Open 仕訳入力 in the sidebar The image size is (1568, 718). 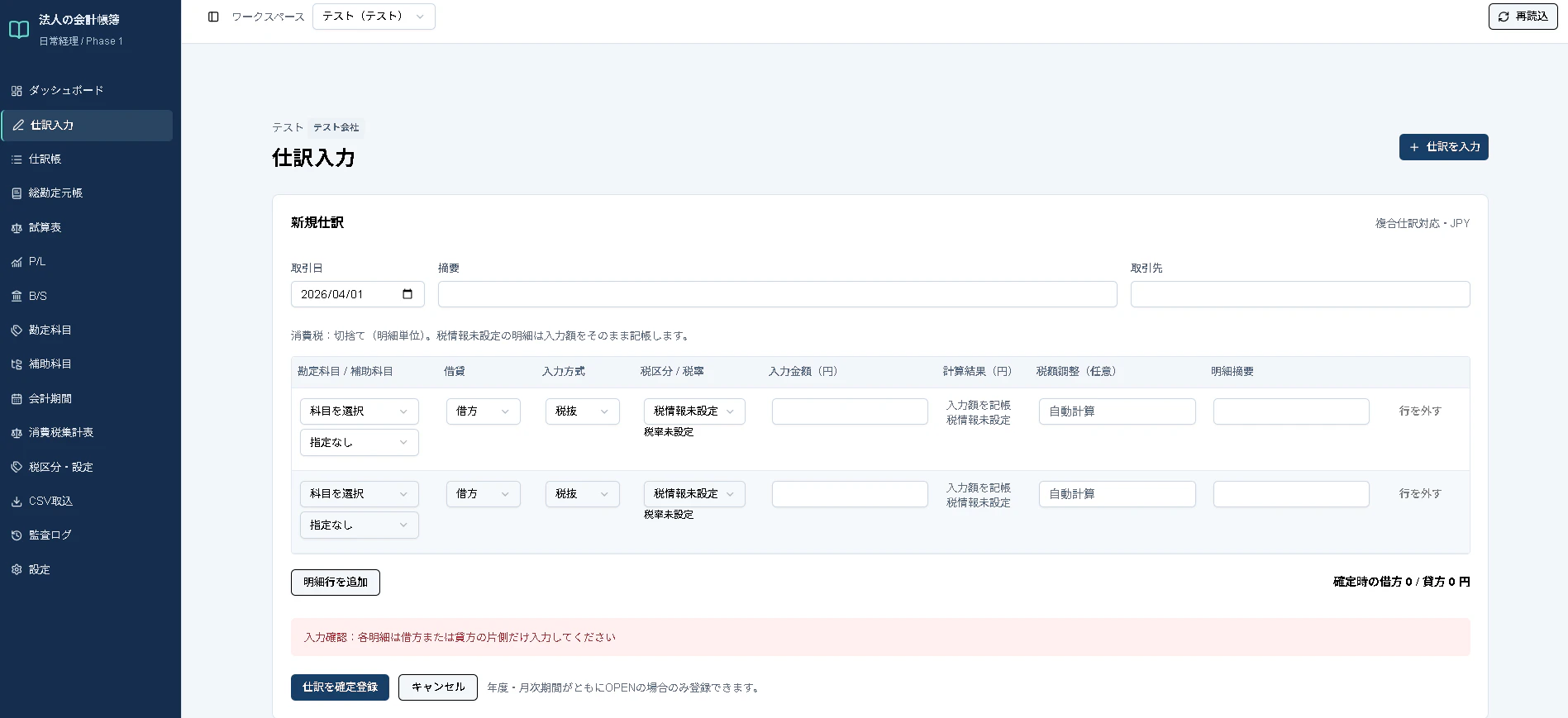coord(87,126)
